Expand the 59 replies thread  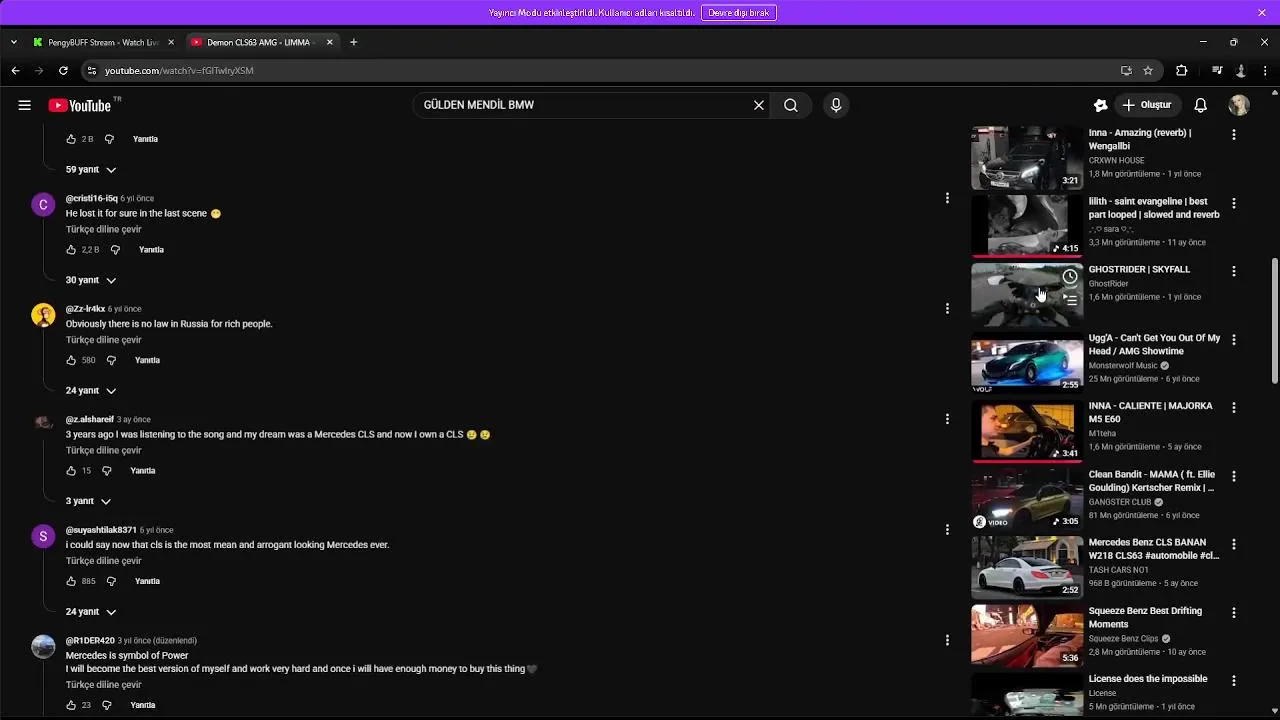[91, 170]
